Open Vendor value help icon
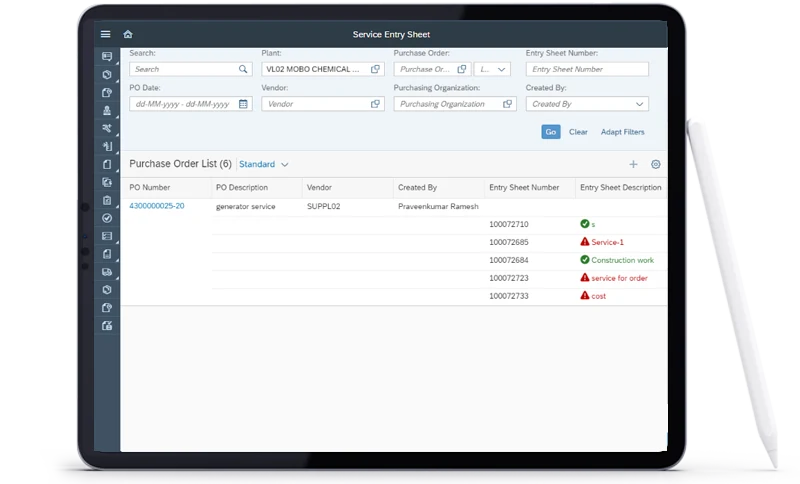The height and width of the screenshot is (484, 800). [375, 104]
